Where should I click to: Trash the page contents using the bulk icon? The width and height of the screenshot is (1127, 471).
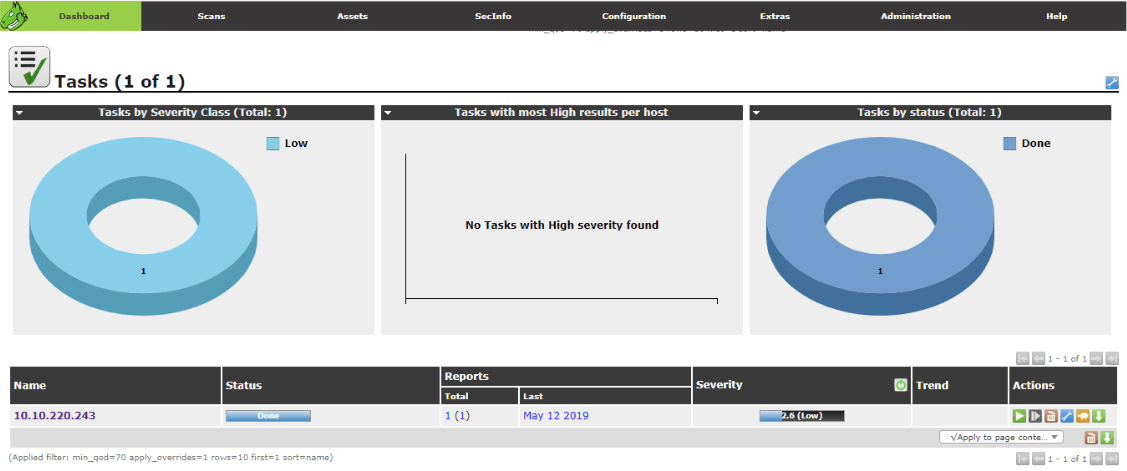point(1092,437)
